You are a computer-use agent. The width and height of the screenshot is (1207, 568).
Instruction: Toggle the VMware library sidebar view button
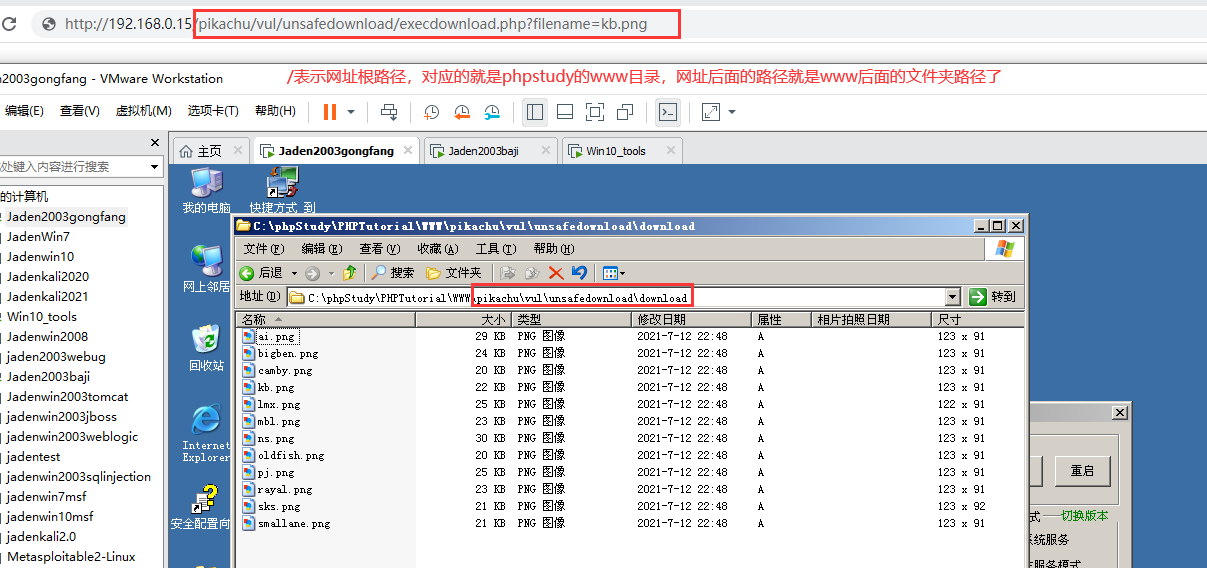click(x=535, y=112)
